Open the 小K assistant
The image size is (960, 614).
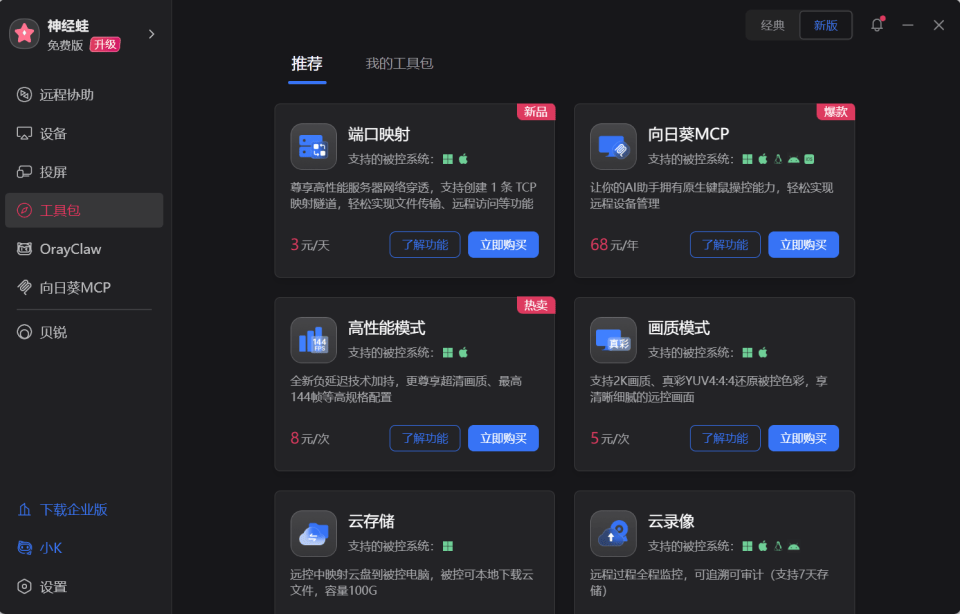[40, 548]
